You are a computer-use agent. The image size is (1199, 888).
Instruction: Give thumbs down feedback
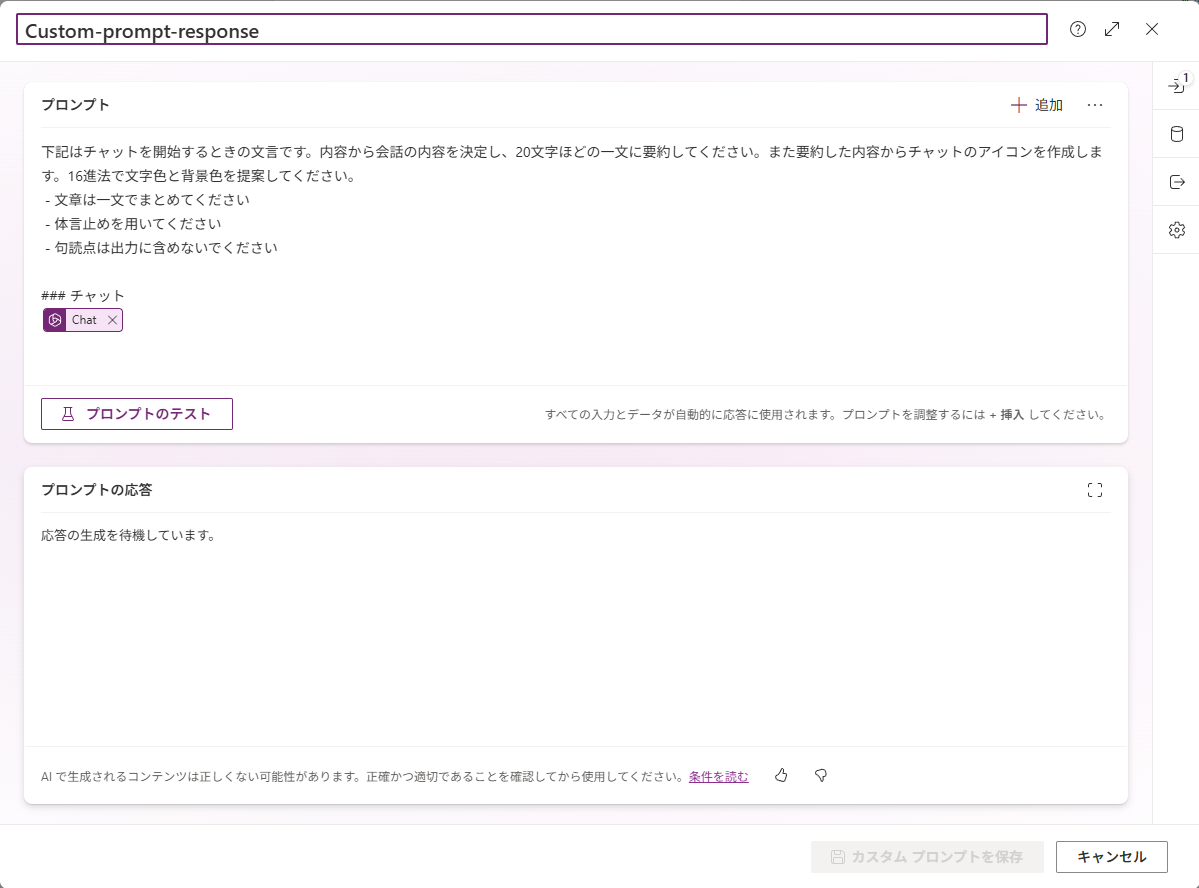[820, 776]
